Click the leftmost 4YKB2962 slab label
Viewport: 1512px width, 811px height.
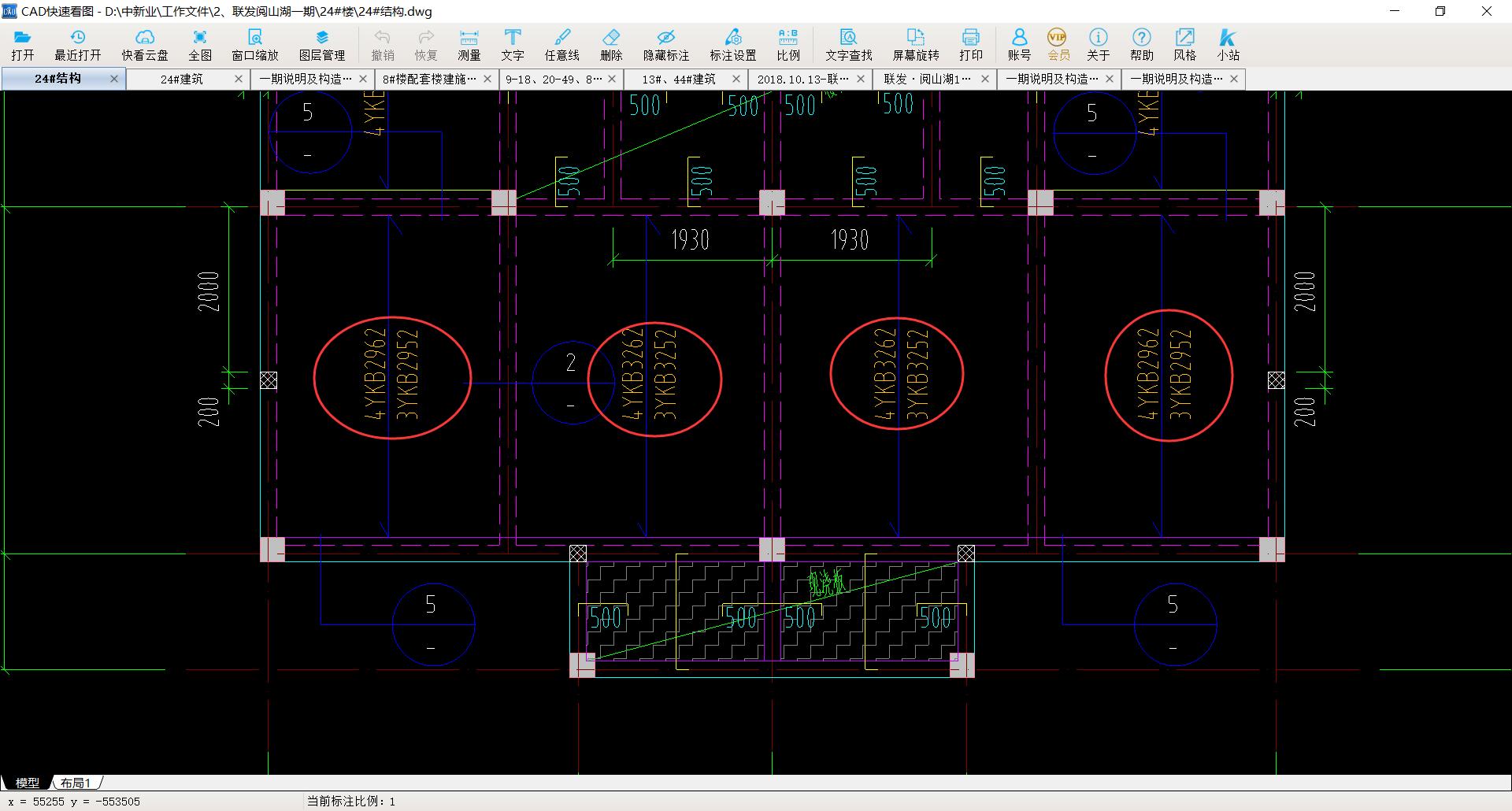(x=375, y=374)
